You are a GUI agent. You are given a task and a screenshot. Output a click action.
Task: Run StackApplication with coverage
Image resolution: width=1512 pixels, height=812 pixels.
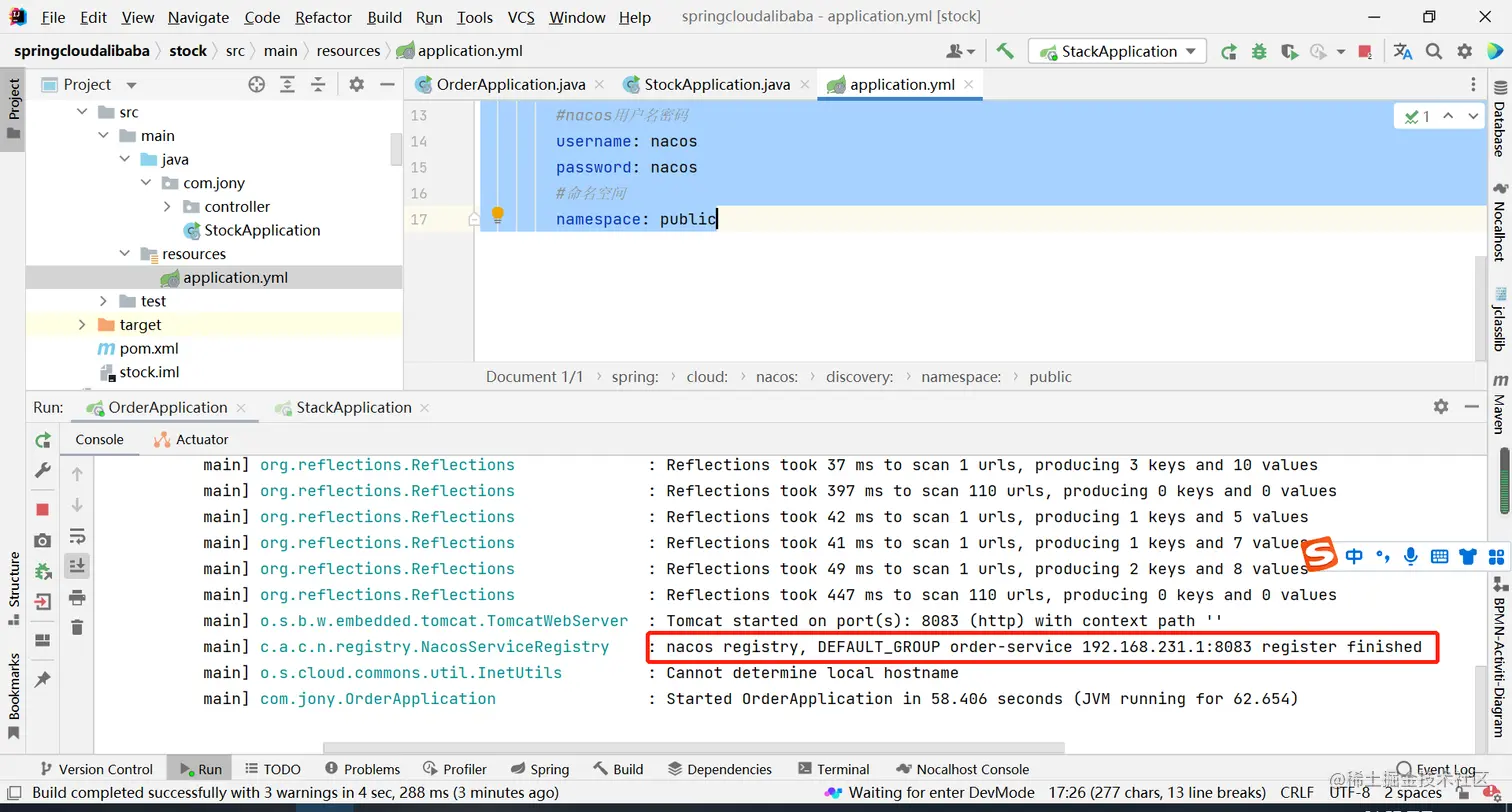tap(1289, 51)
